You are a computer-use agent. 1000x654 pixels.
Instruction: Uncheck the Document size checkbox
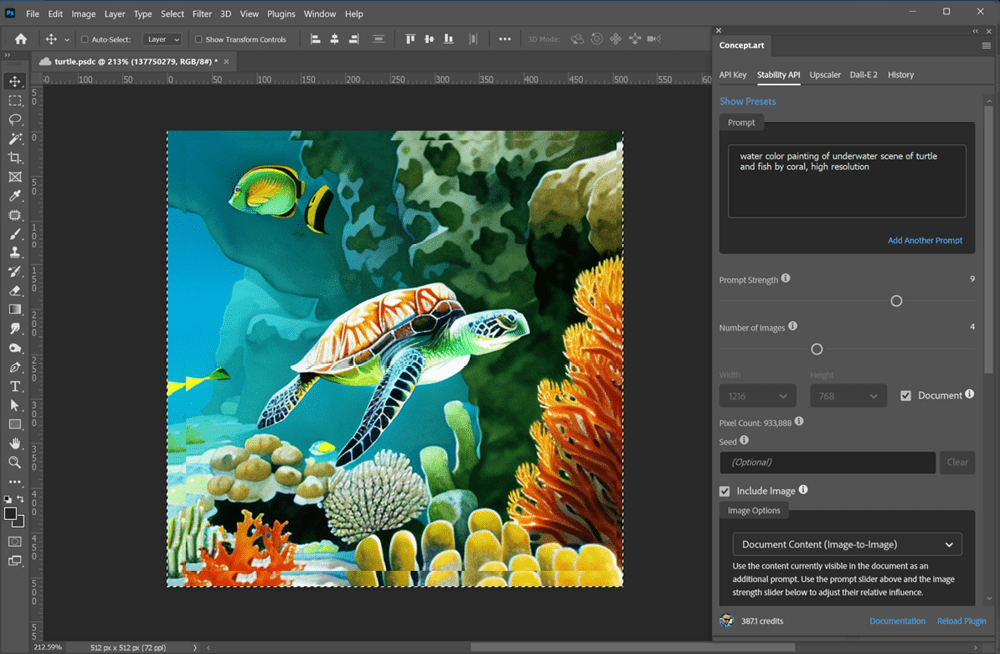pyautogui.click(x=906, y=396)
